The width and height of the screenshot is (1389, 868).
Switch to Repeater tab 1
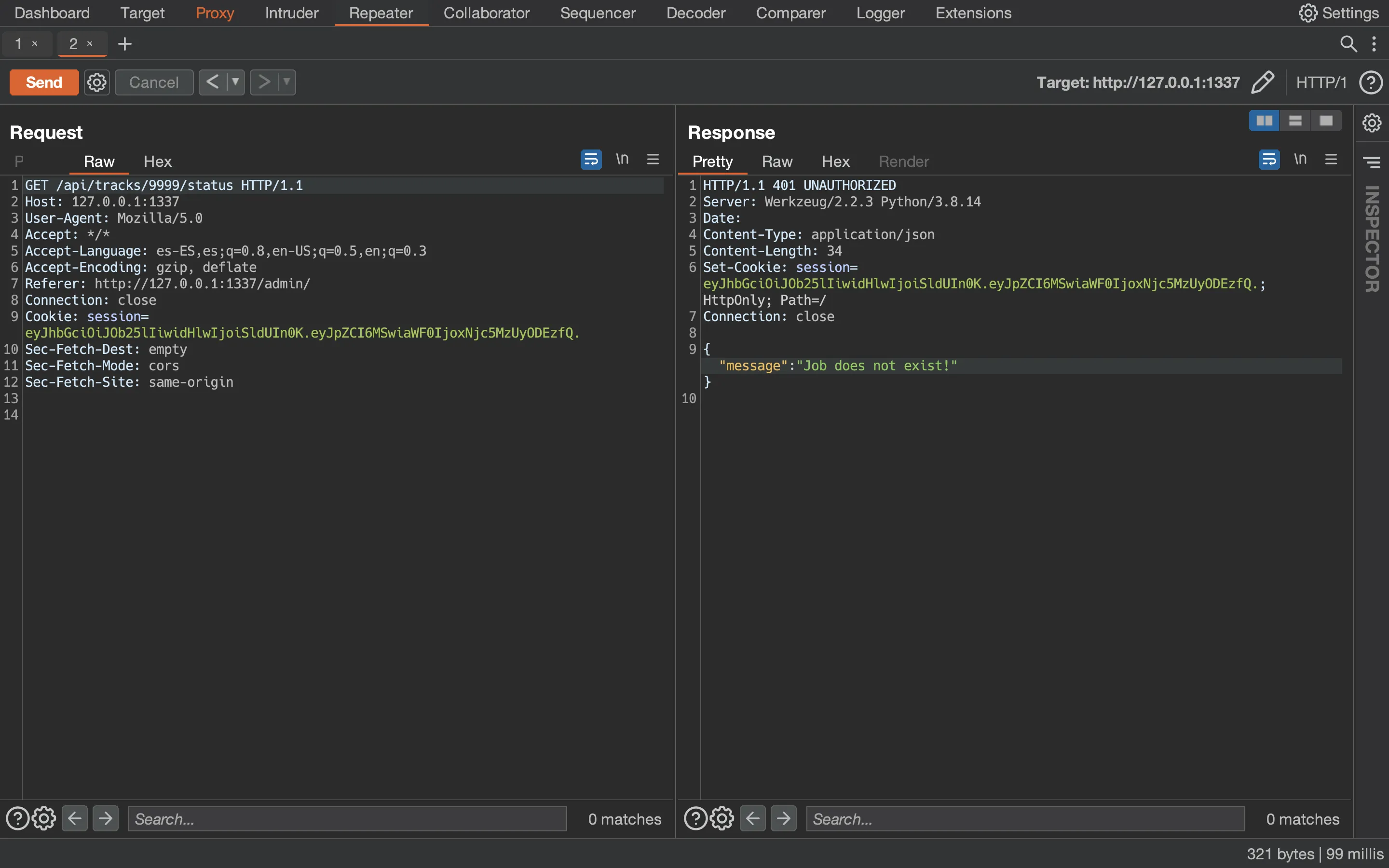coord(18,43)
